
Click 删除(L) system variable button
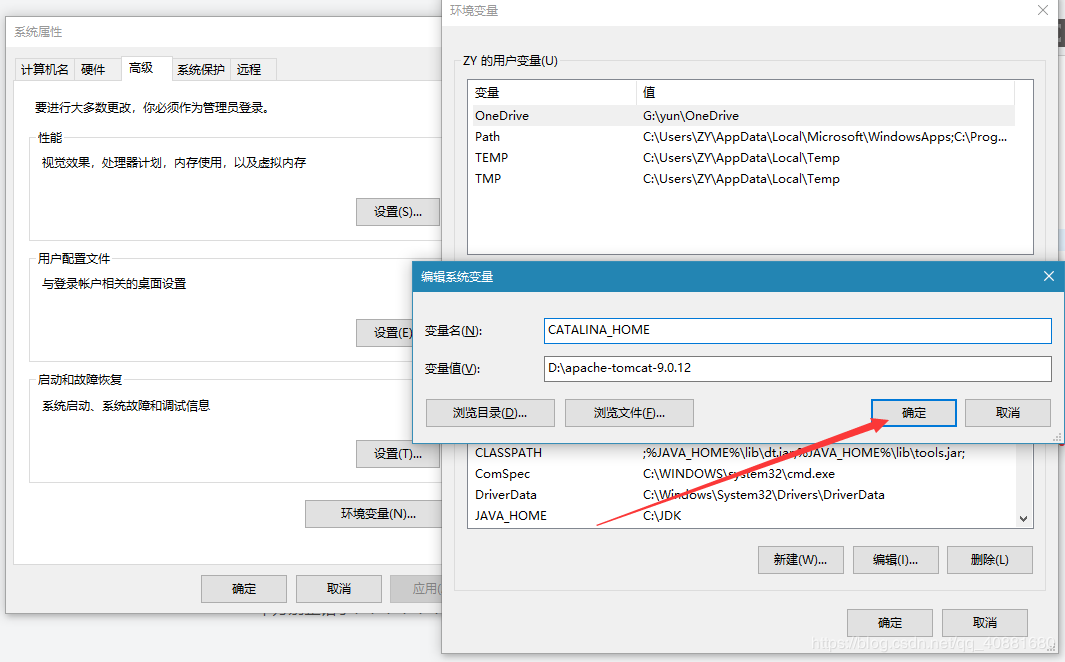[x=990, y=559]
